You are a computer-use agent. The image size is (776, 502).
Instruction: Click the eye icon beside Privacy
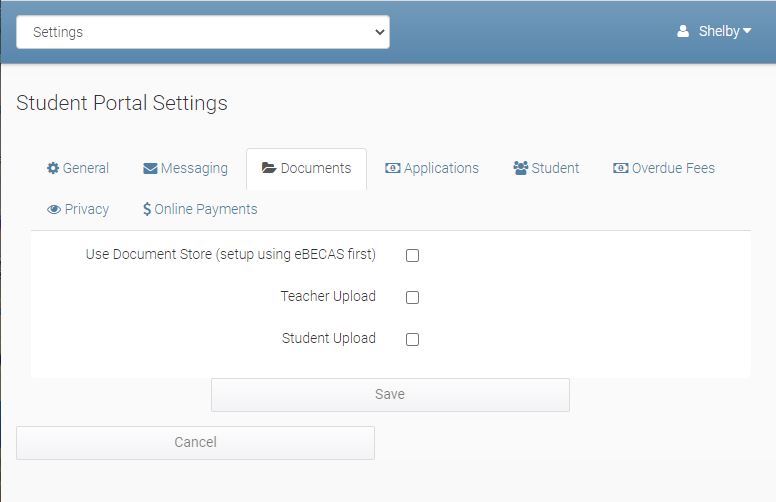pyautogui.click(x=54, y=209)
